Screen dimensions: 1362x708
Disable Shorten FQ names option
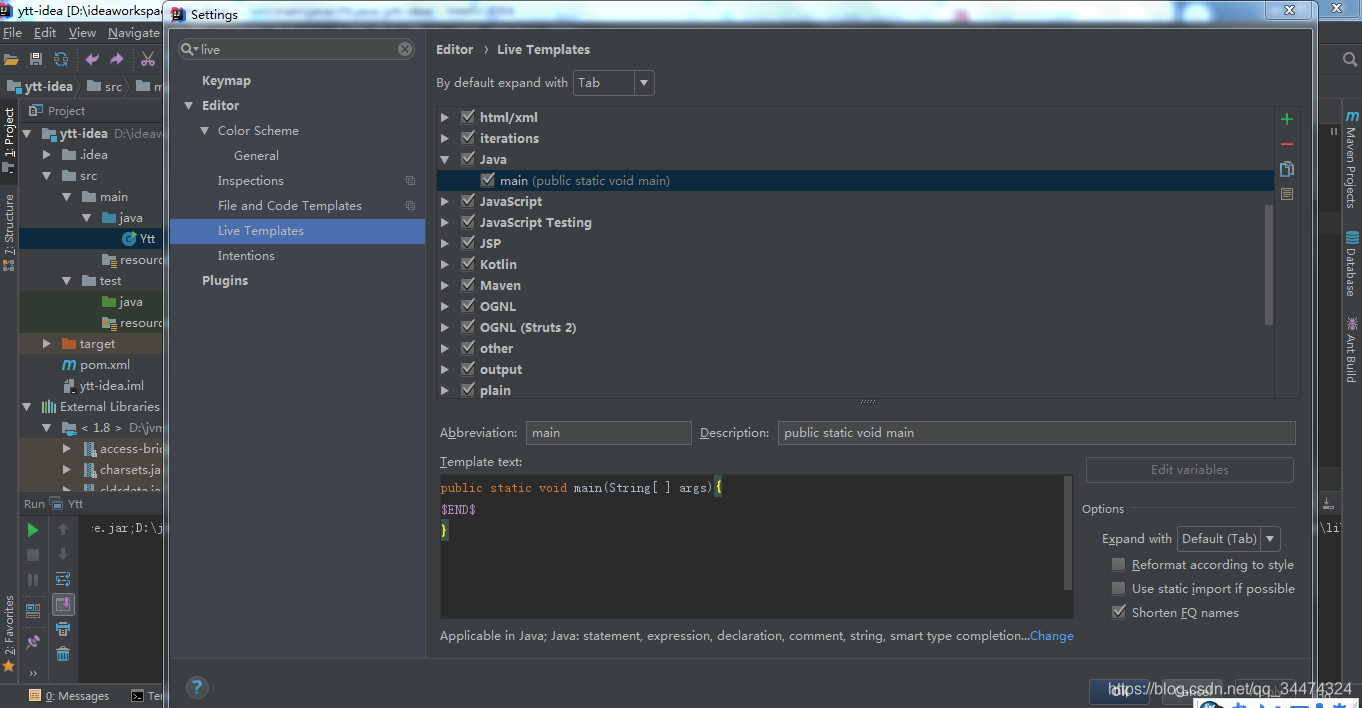(1118, 613)
